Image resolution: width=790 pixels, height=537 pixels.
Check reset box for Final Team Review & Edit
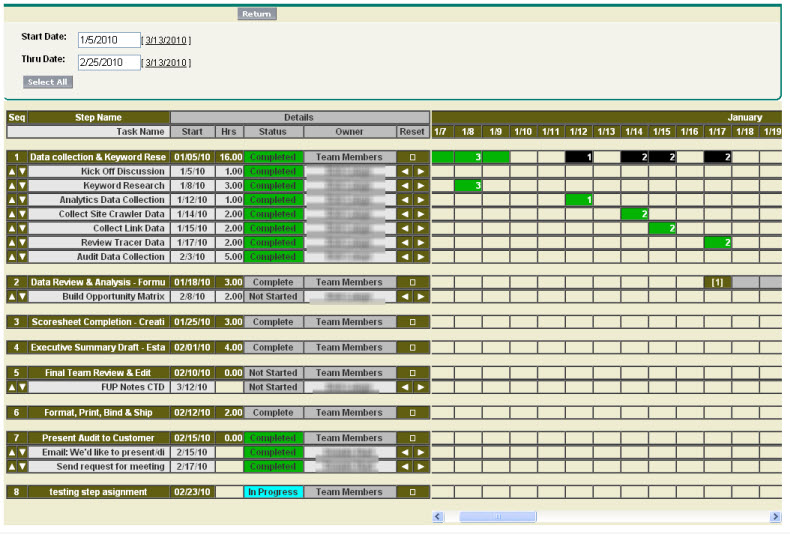coord(413,373)
